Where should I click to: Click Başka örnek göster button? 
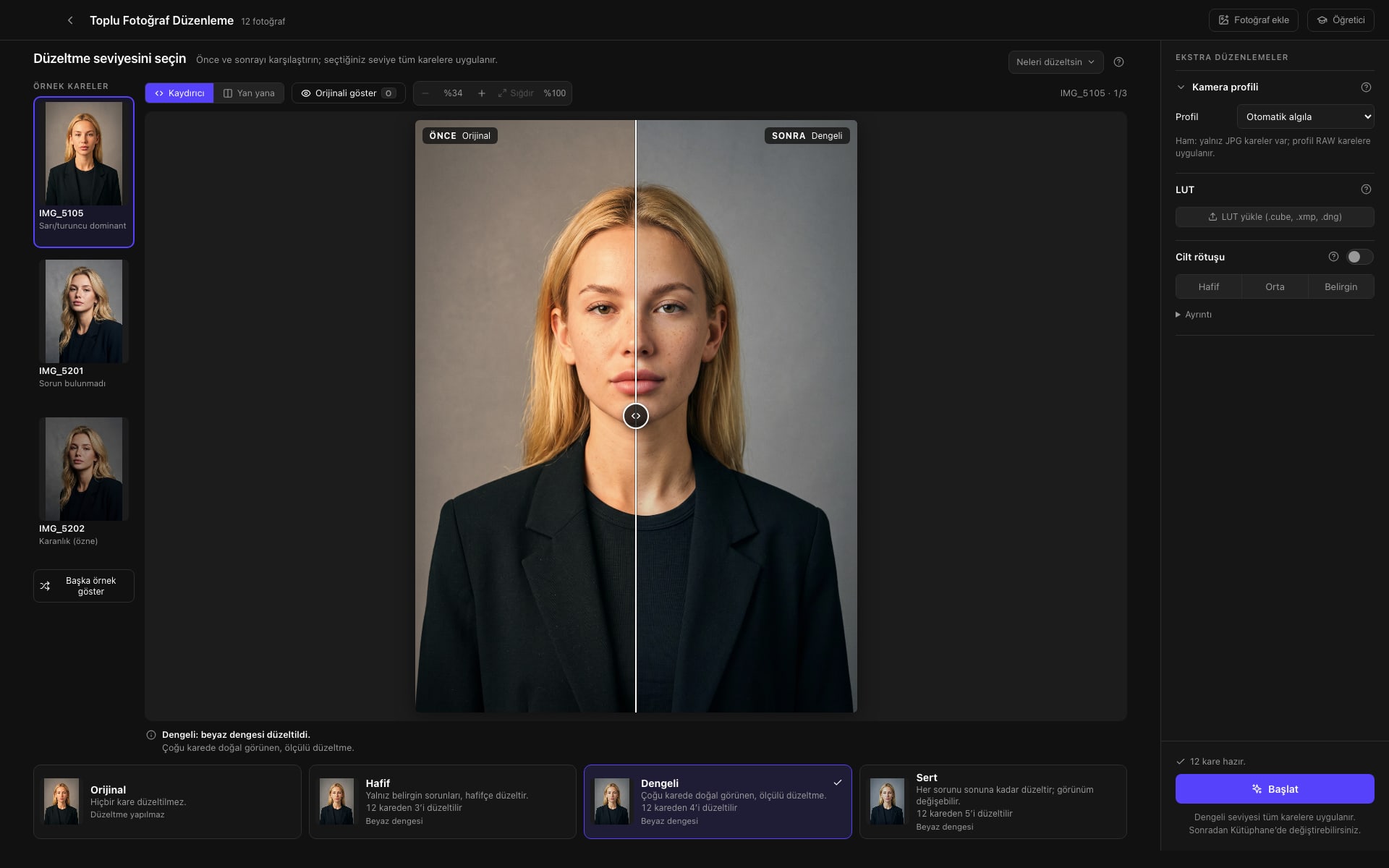[x=84, y=586]
